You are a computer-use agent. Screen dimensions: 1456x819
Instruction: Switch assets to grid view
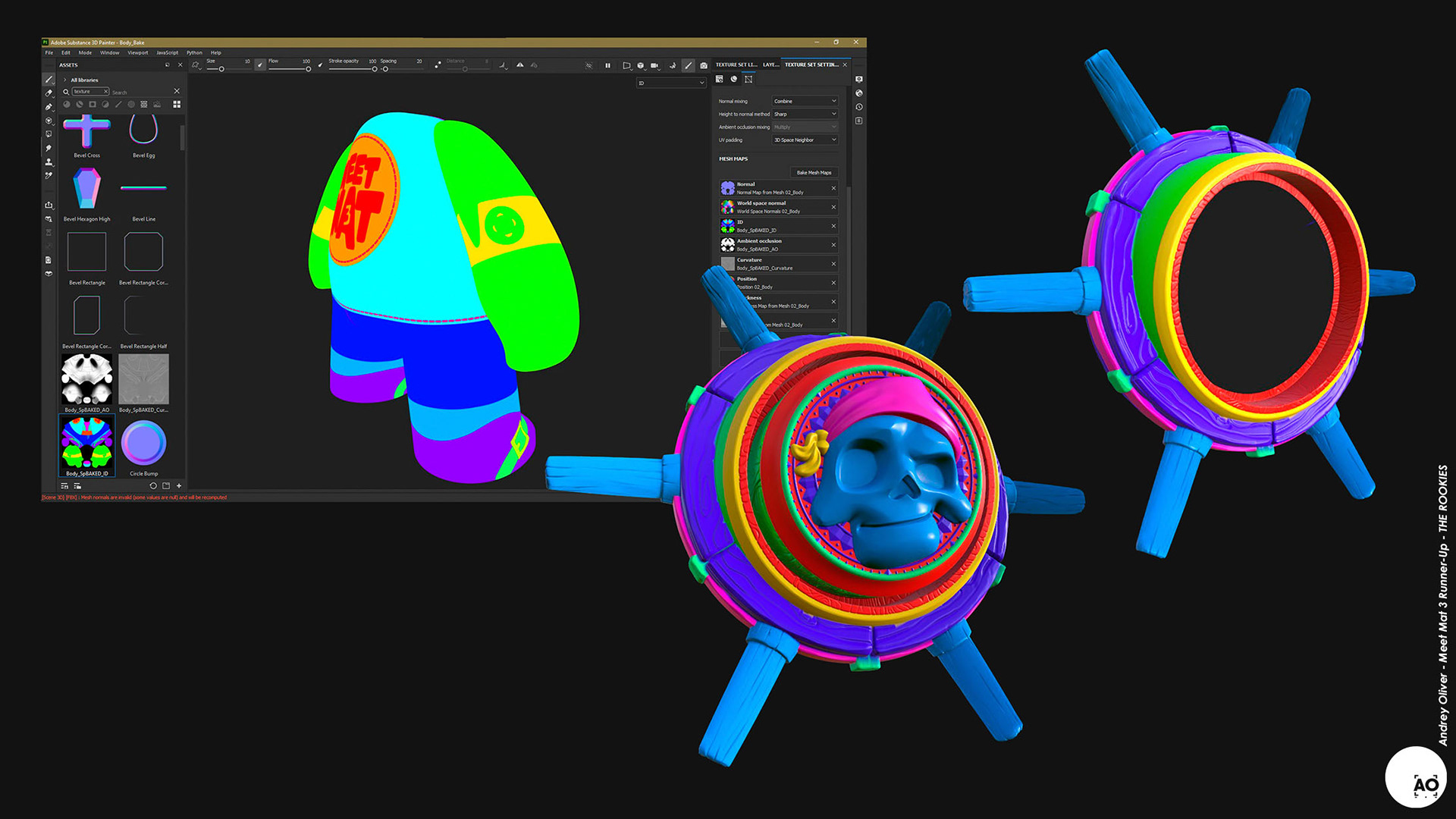(x=177, y=105)
